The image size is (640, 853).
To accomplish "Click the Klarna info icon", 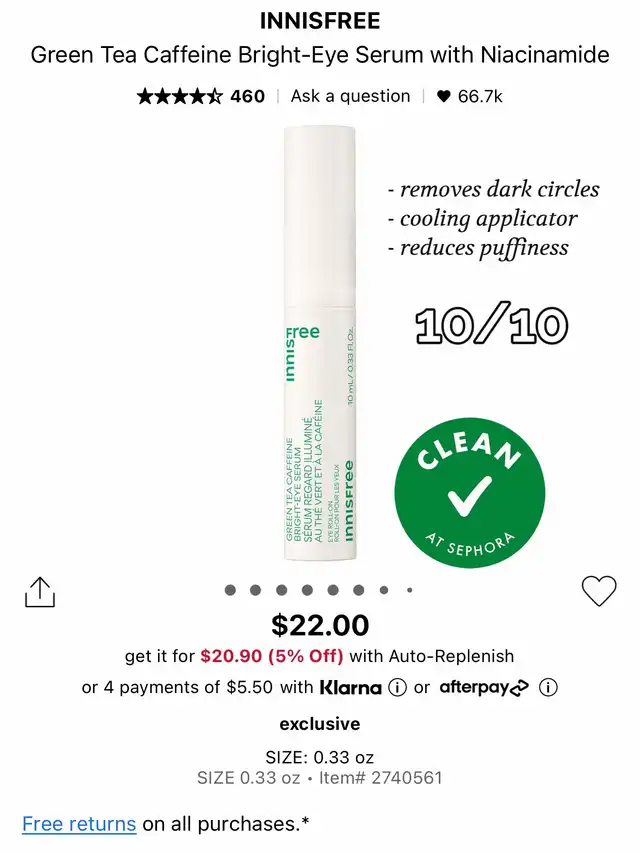I will [397, 688].
